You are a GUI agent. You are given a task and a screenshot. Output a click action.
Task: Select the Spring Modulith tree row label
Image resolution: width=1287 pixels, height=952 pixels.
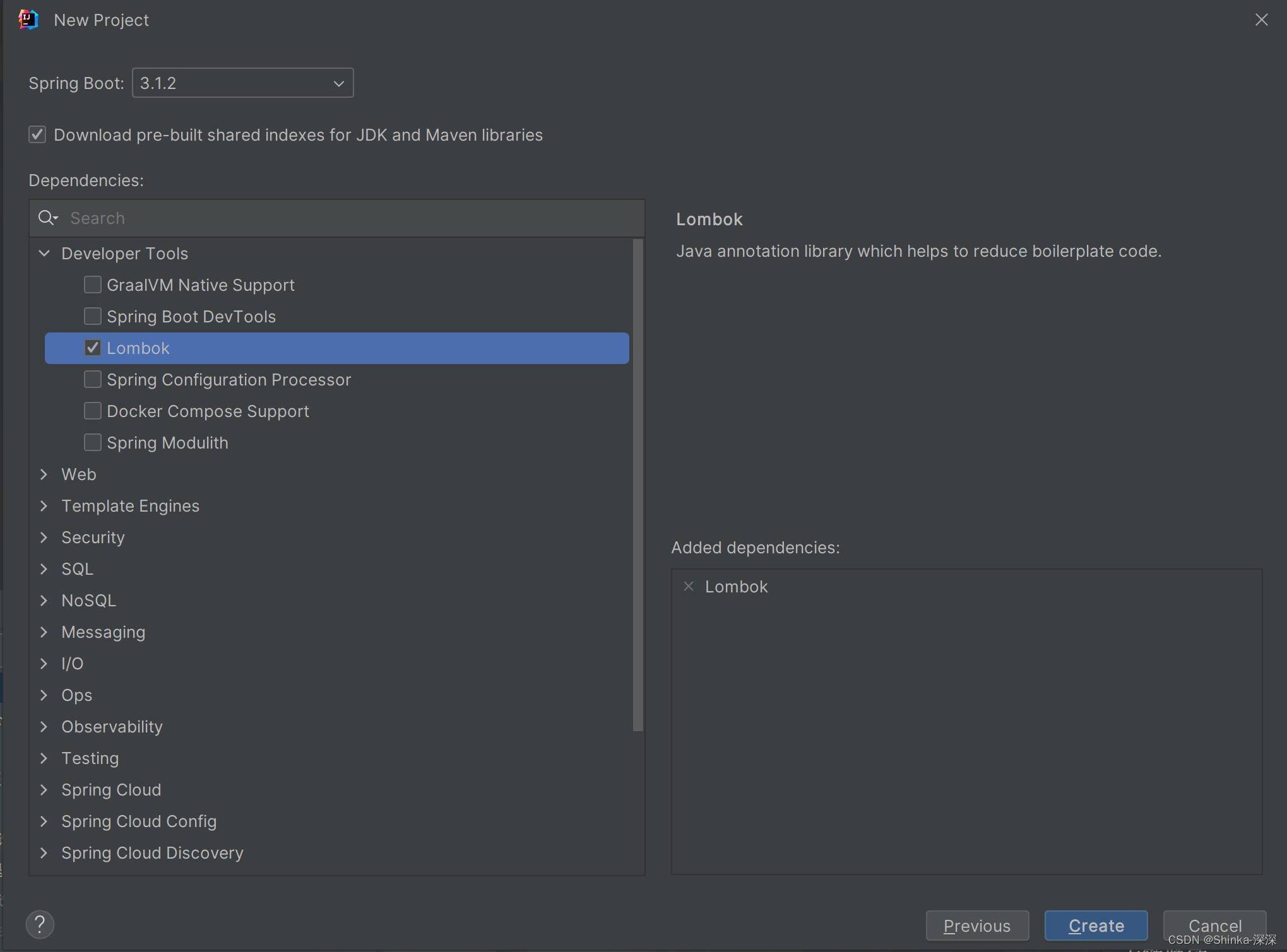pos(167,443)
